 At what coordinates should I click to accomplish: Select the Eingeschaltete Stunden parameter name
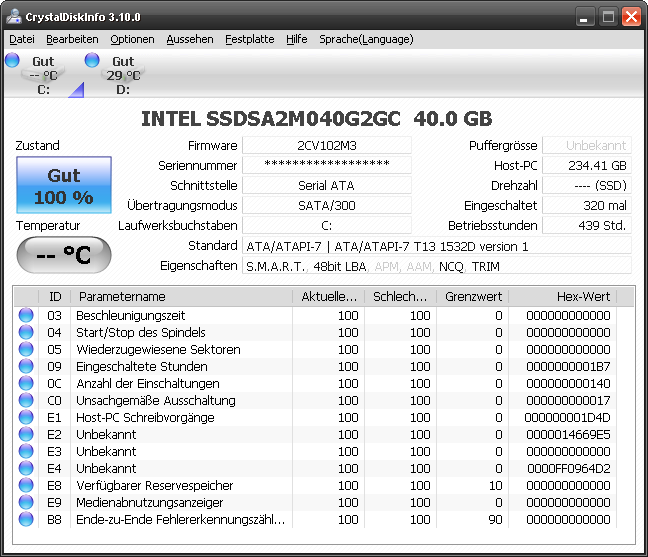click(142, 367)
